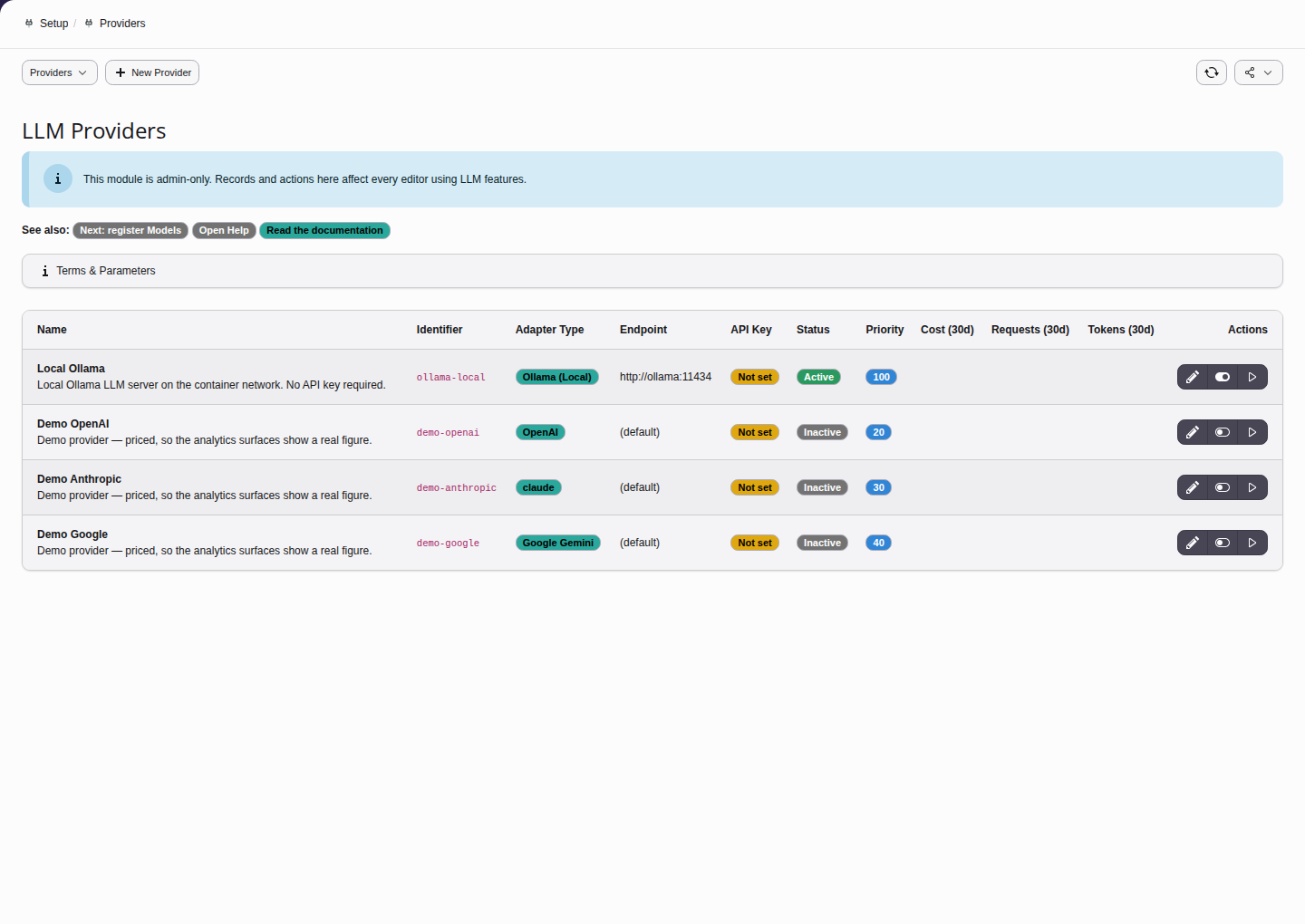Click the priority 30 badge
This screenshot has width=1305, height=924.
[x=878, y=487]
